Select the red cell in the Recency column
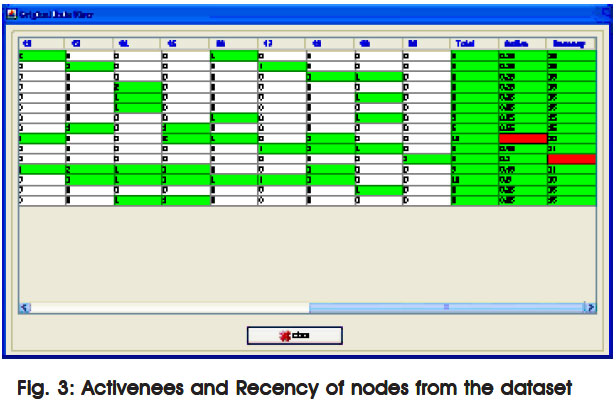This screenshot has width=616, height=401. pos(571,159)
